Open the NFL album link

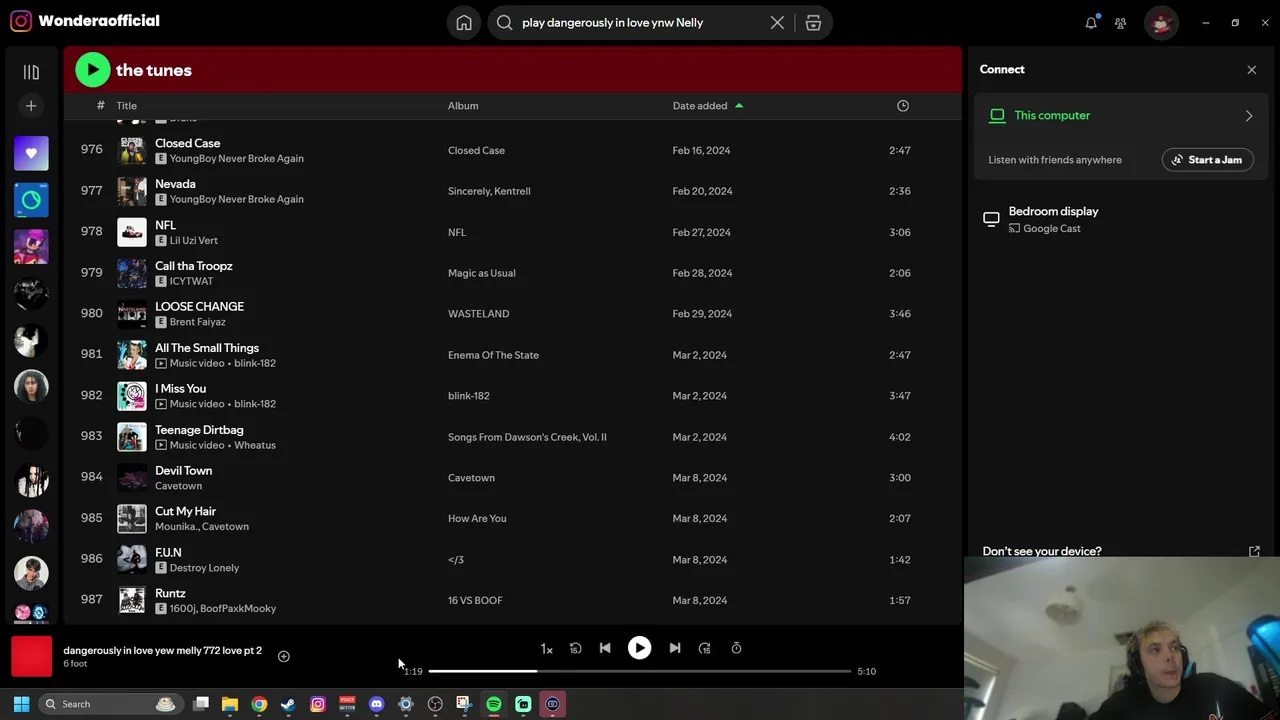click(x=457, y=232)
